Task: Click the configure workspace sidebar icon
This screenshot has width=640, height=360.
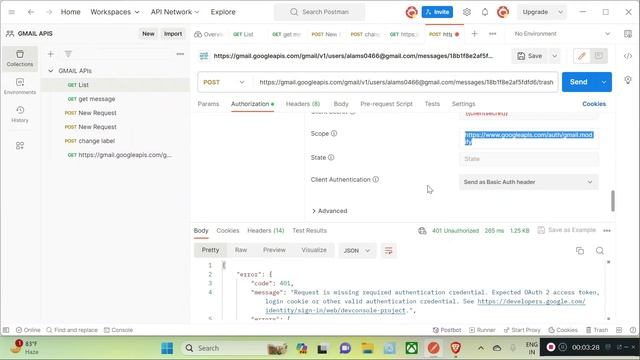Action: [x=20, y=146]
